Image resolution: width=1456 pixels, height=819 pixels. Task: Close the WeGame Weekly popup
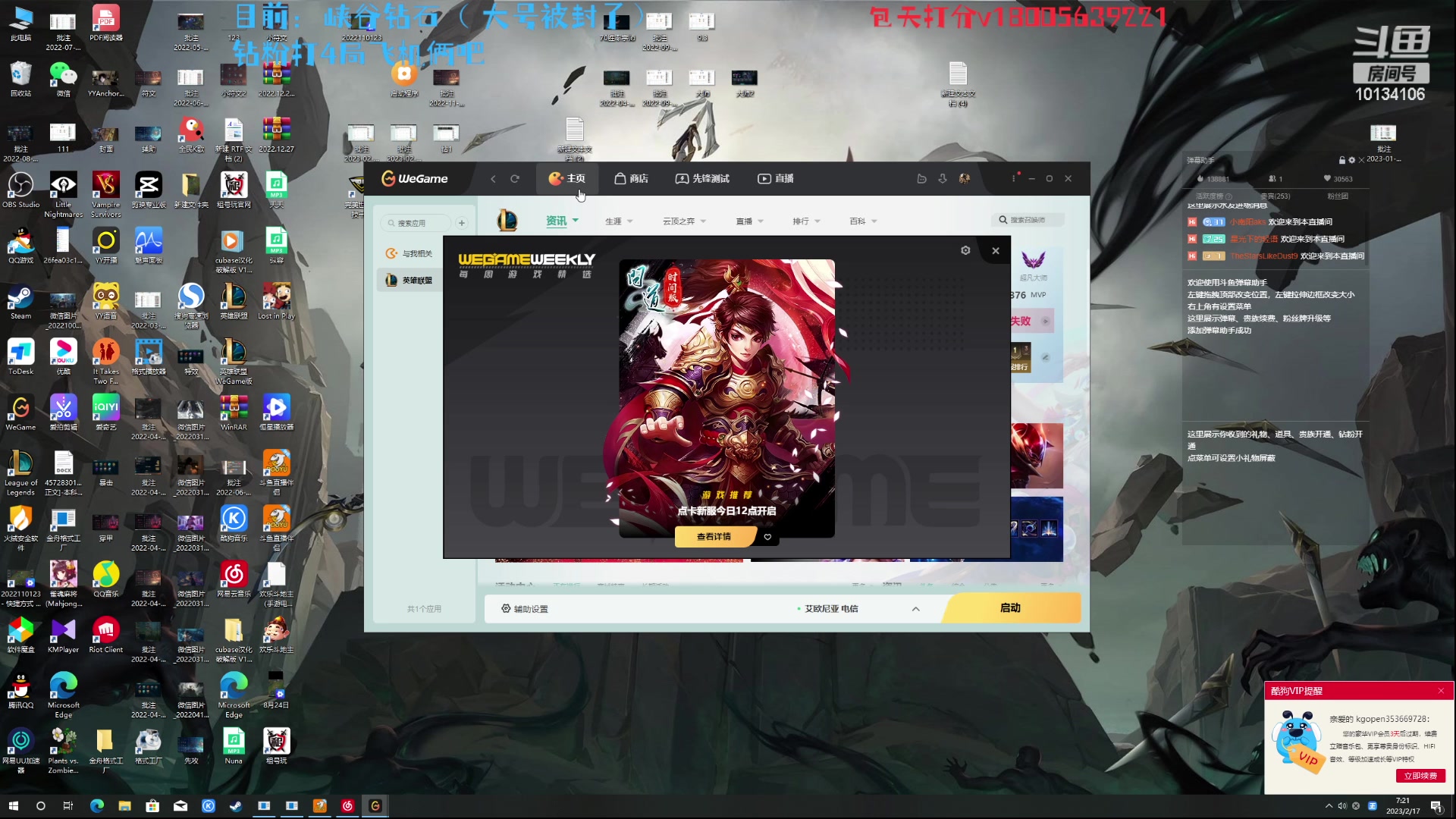click(x=996, y=251)
